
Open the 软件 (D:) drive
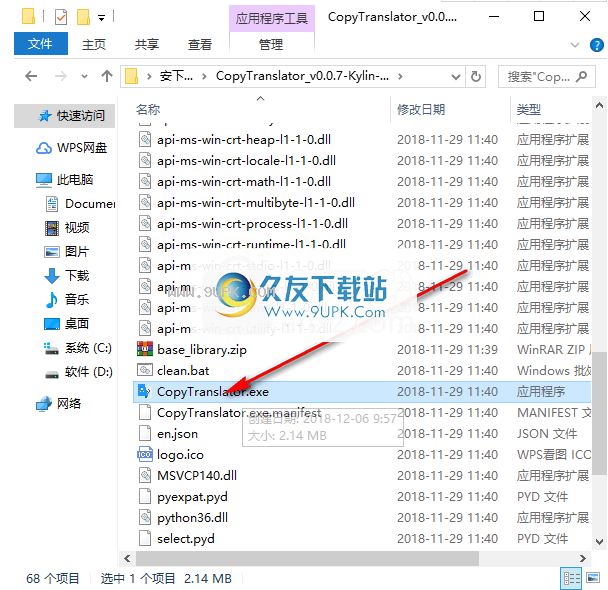point(79,372)
